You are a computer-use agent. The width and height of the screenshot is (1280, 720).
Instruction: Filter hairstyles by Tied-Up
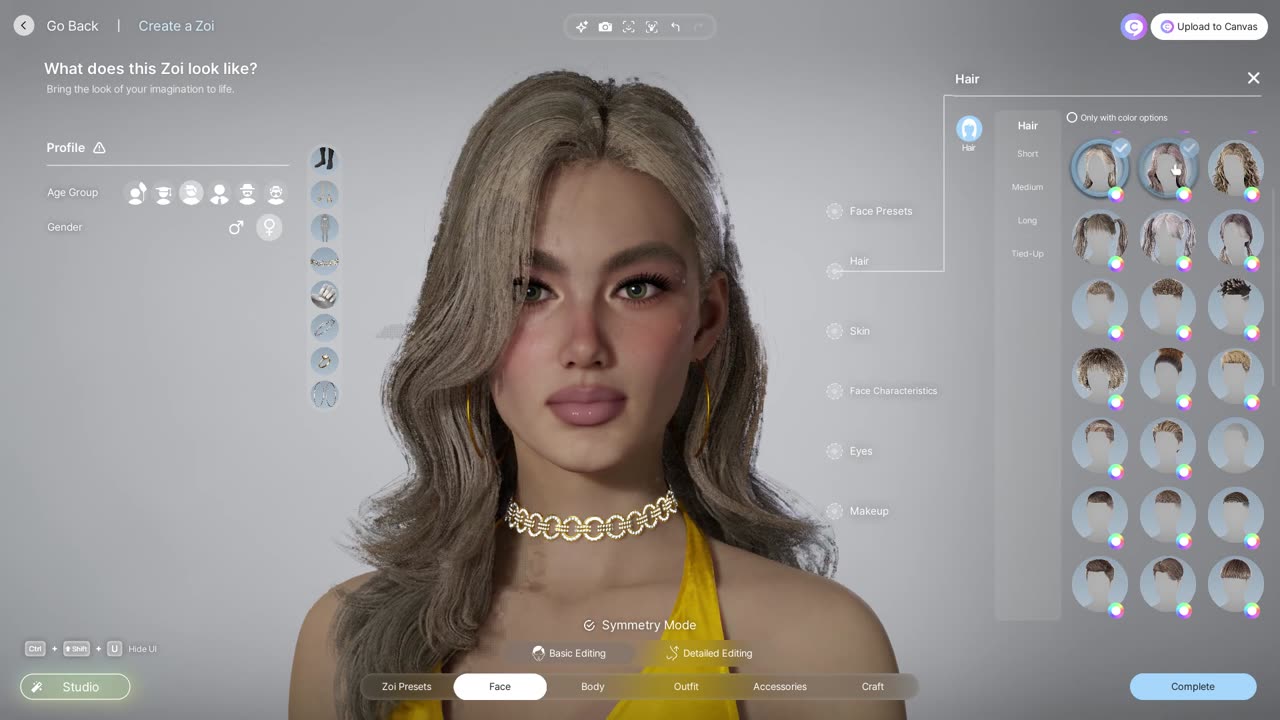tap(1028, 254)
